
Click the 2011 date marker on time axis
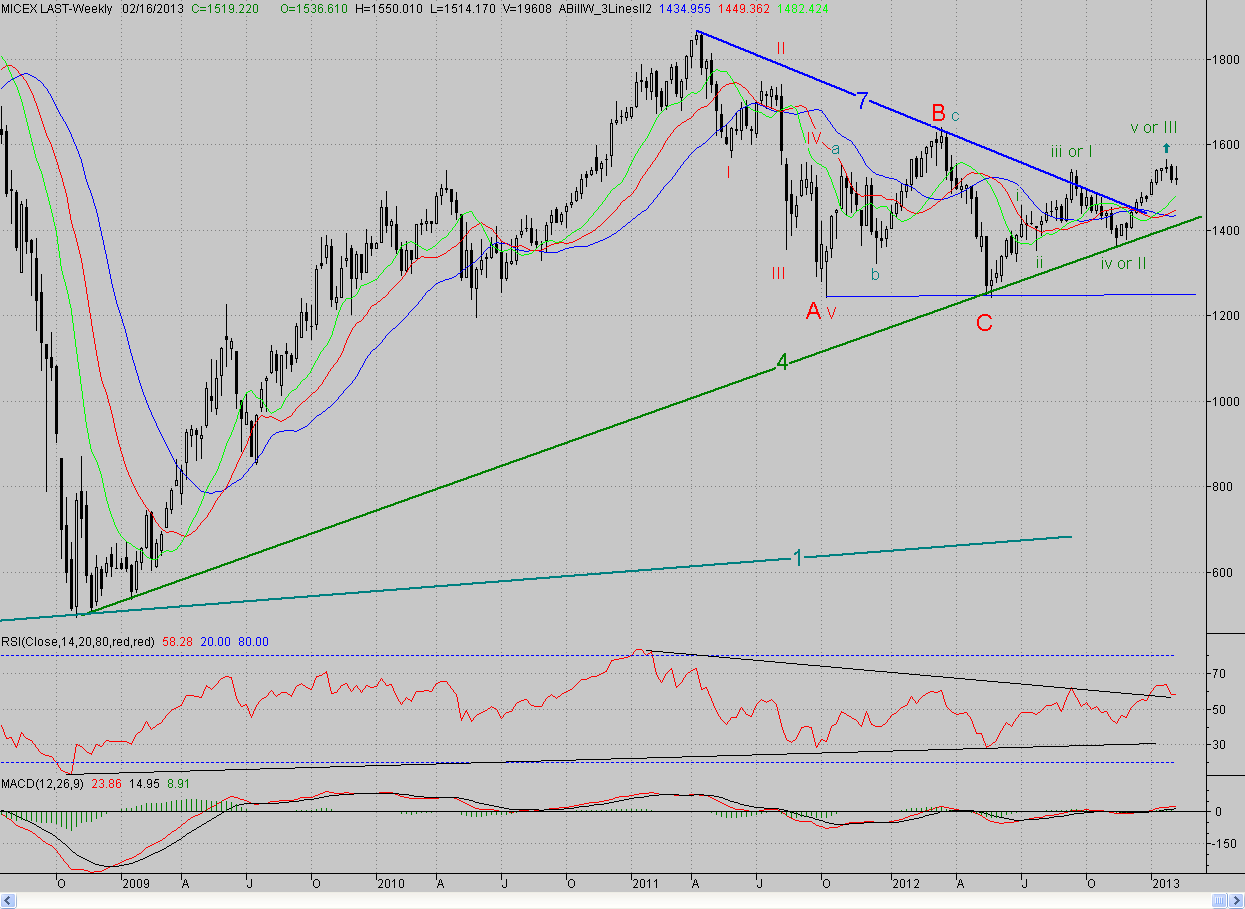[x=644, y=884]
